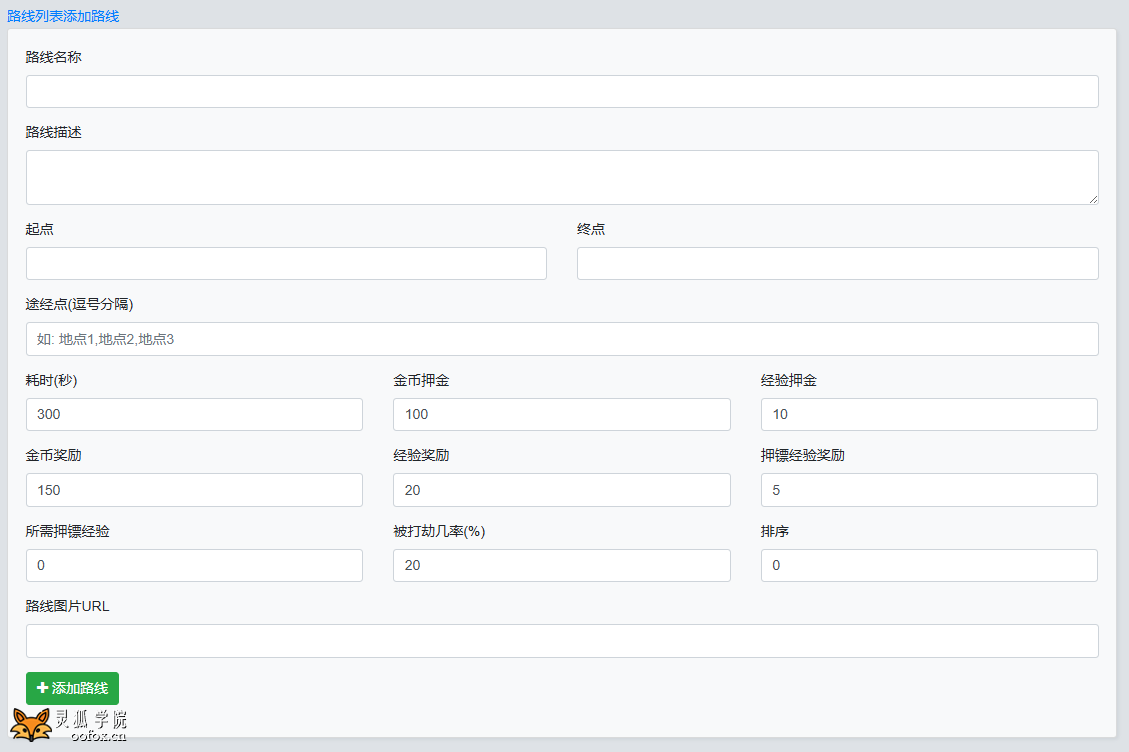Focus the 经验奖励 field with 20
The width and height of the screenshot is (1129, 752).
click(x=562, y=490)
